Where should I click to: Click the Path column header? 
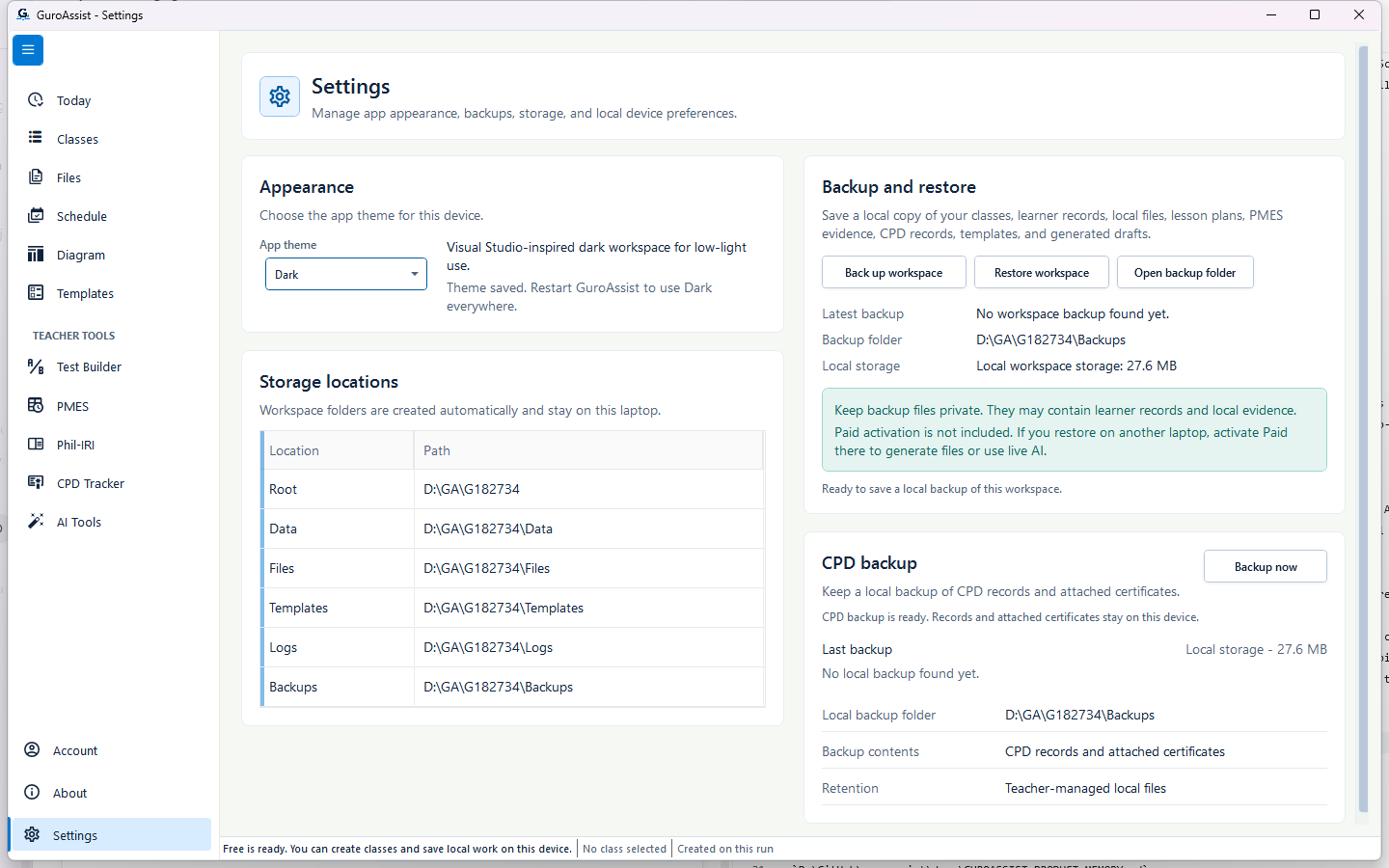[x=588, y=450]
